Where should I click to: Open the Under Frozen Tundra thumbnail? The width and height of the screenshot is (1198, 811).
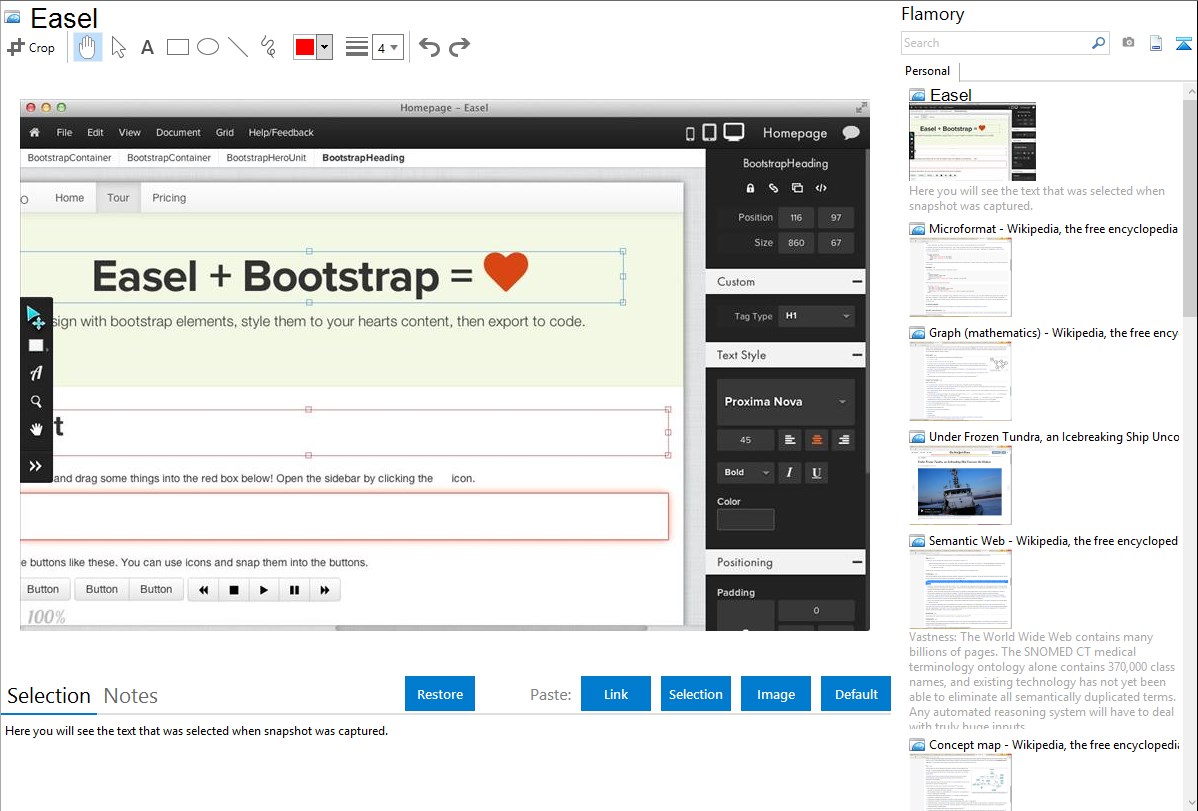[x=960, y=485]
